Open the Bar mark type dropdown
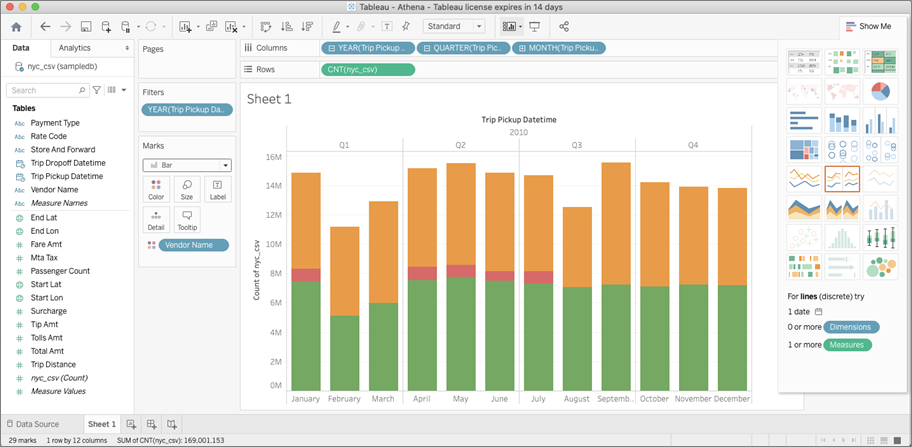This screenshot has height=447, width=912. tap(226, 165)
